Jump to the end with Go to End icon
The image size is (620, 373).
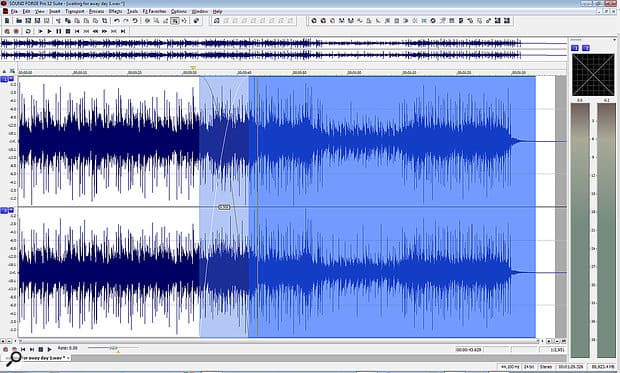tap(123, 31)
